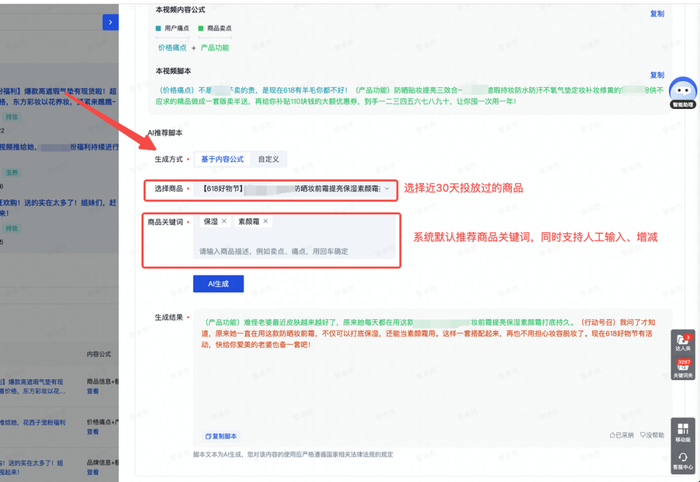Mark result as 没帮助
700x482 pixels.
(652, 435)
